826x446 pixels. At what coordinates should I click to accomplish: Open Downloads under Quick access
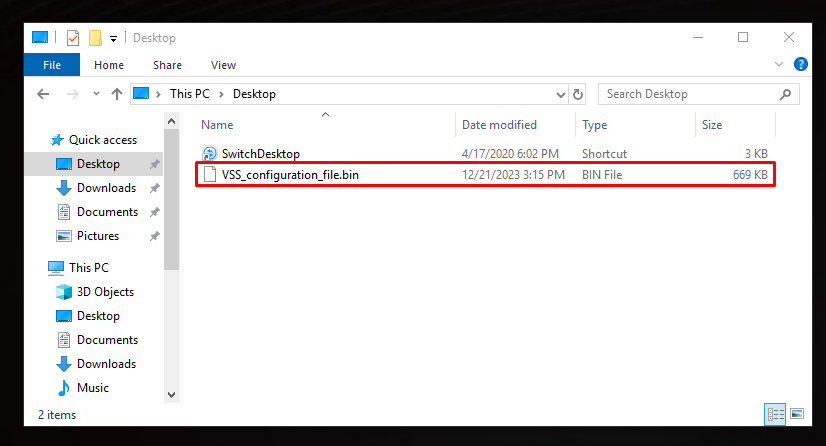click(106, 188)
